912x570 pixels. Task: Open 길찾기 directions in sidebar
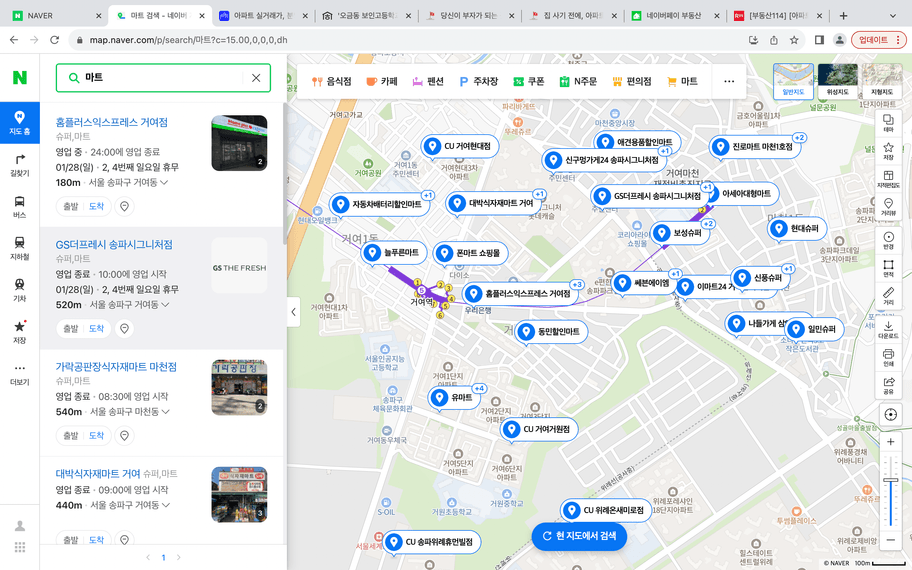click(x=20, y=165)
